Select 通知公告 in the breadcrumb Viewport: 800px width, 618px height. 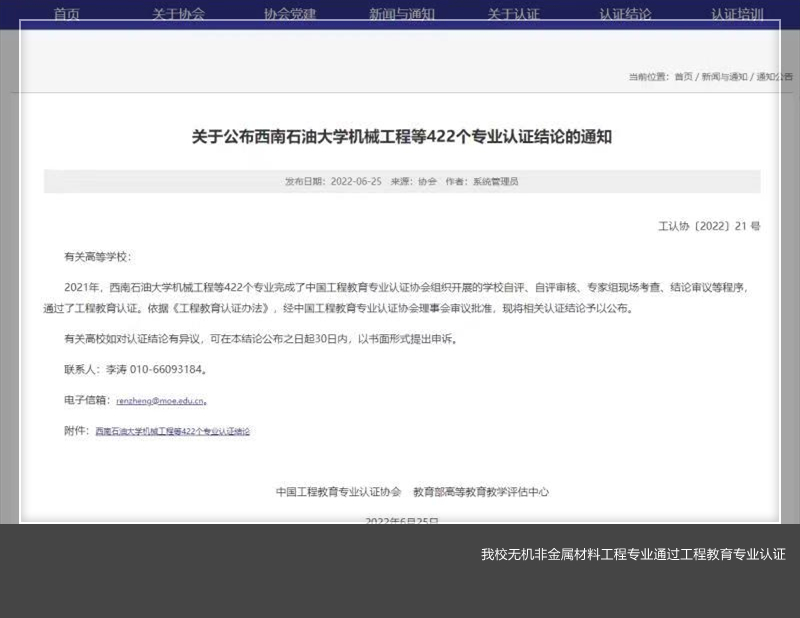pyautogui.click(x=774, y=77)
